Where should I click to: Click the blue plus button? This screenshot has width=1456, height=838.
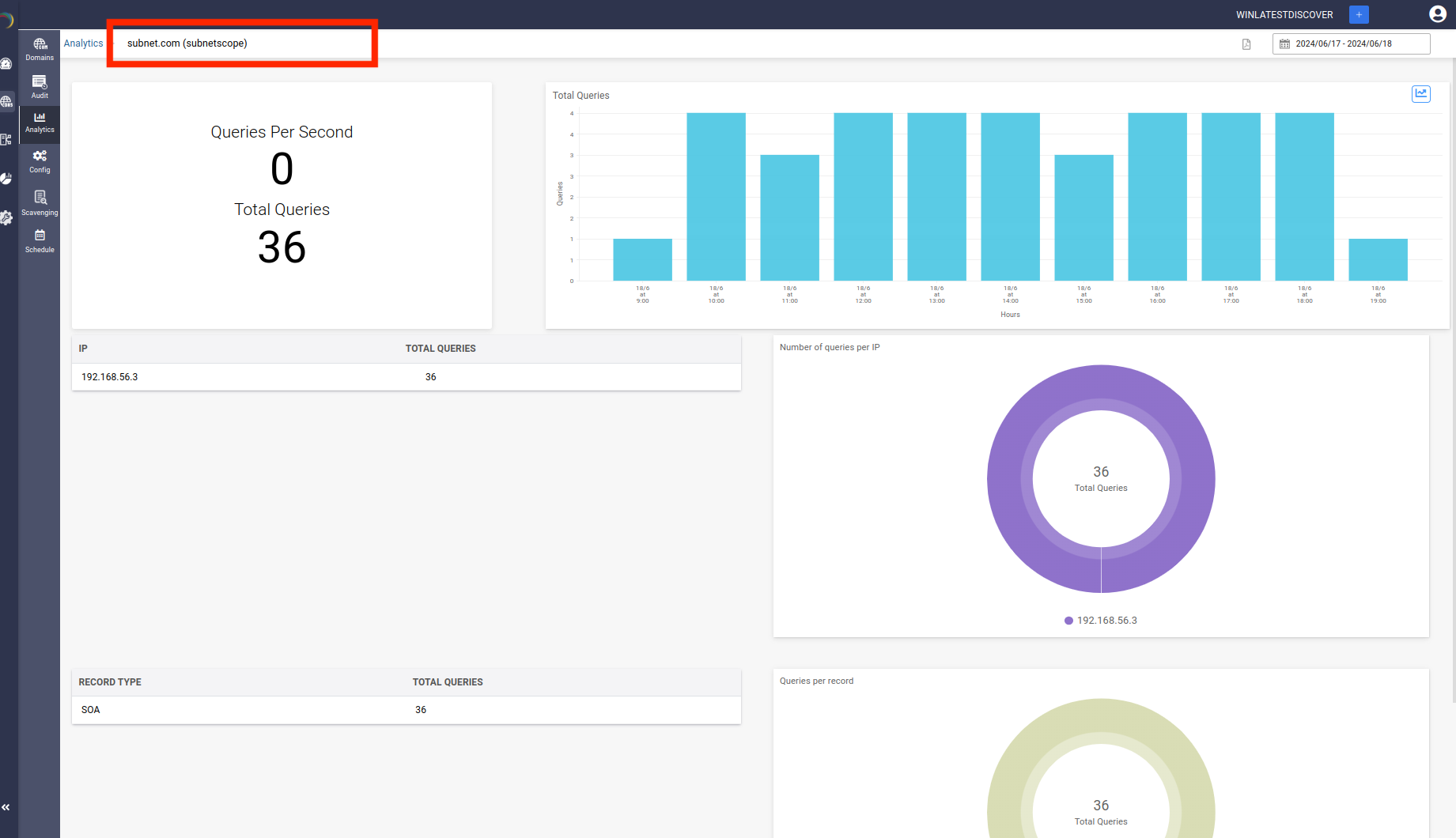(x=1359, y=14)
